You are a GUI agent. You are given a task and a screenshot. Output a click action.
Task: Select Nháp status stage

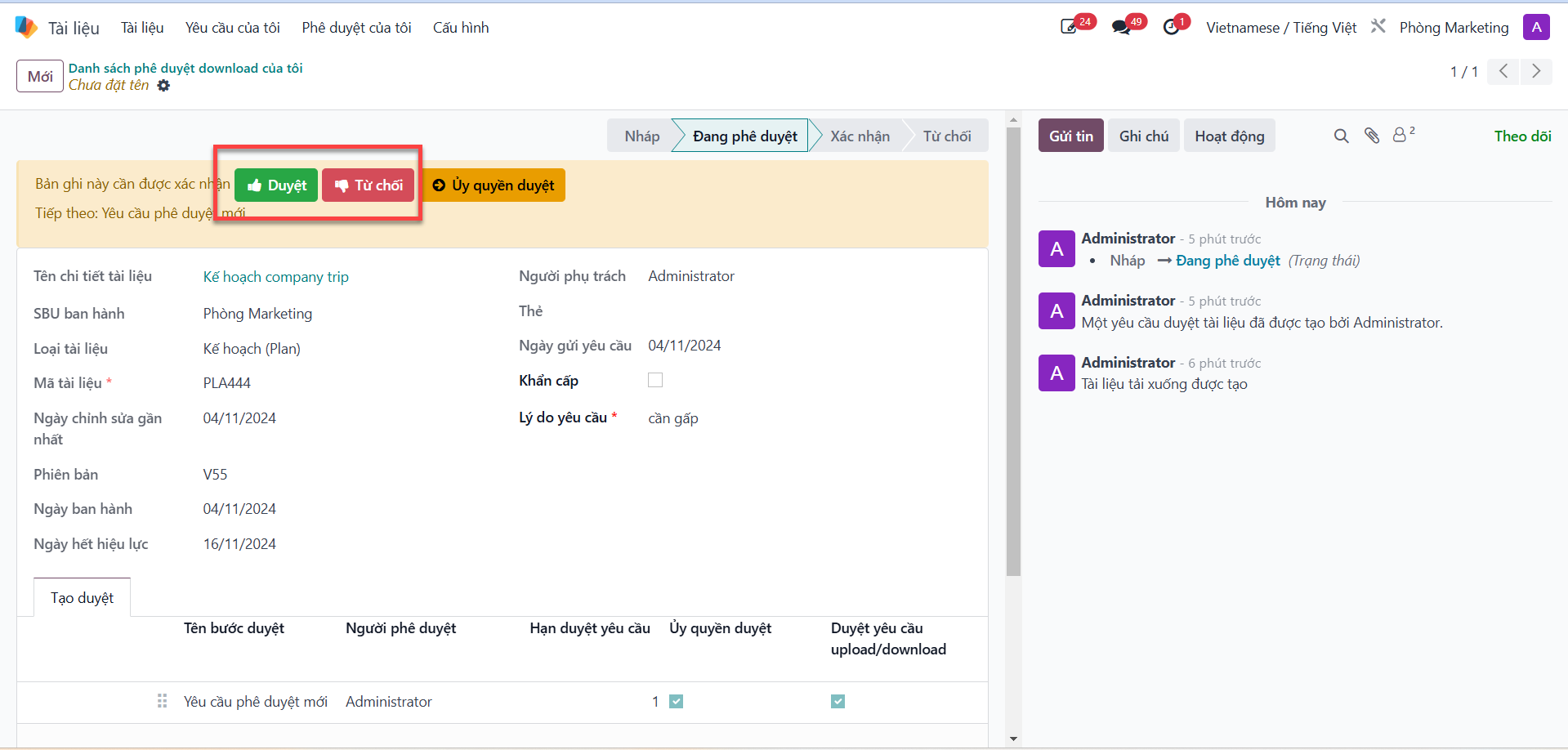pos(642,136)
